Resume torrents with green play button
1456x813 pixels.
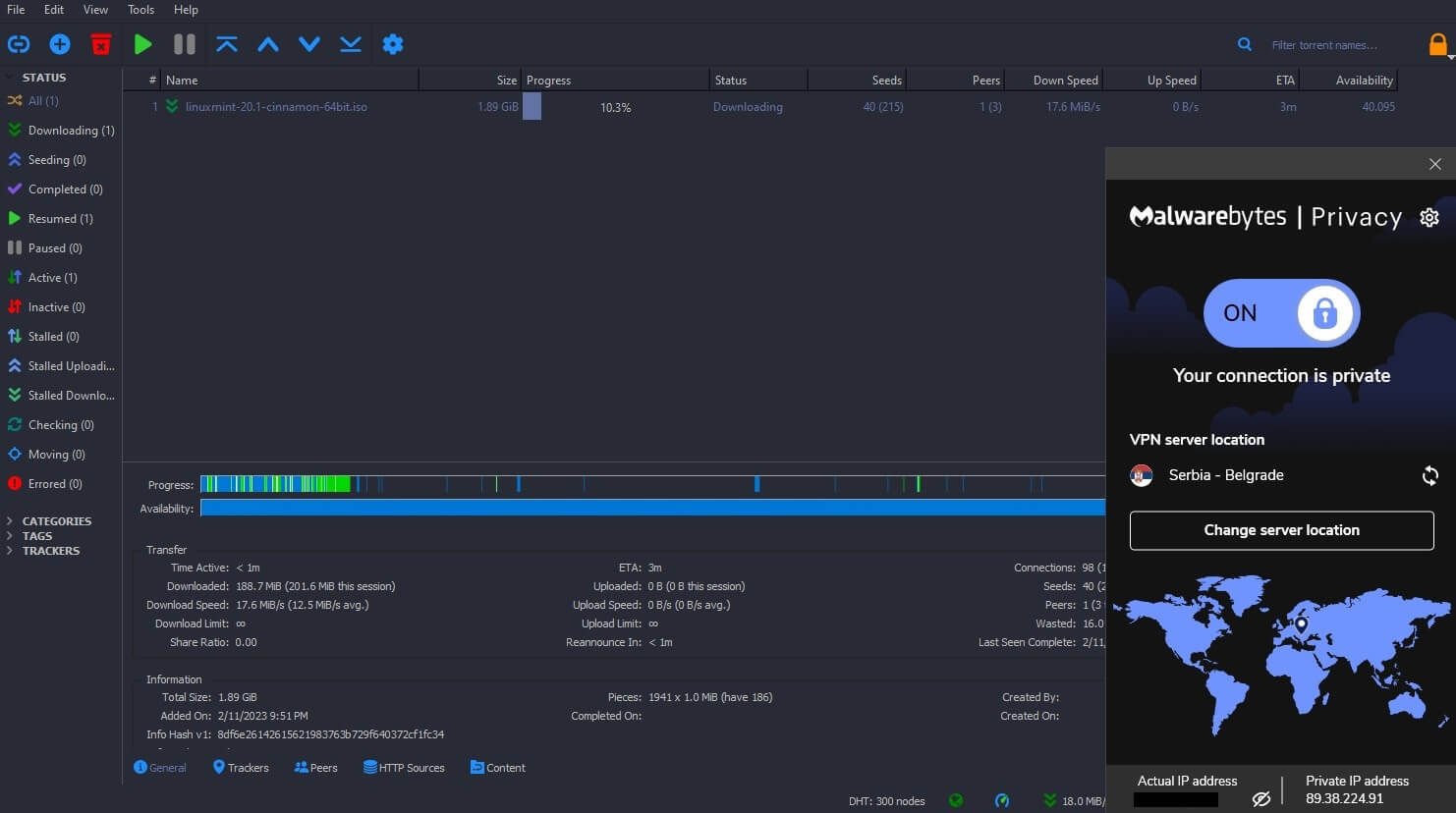[x=143, y=44]
